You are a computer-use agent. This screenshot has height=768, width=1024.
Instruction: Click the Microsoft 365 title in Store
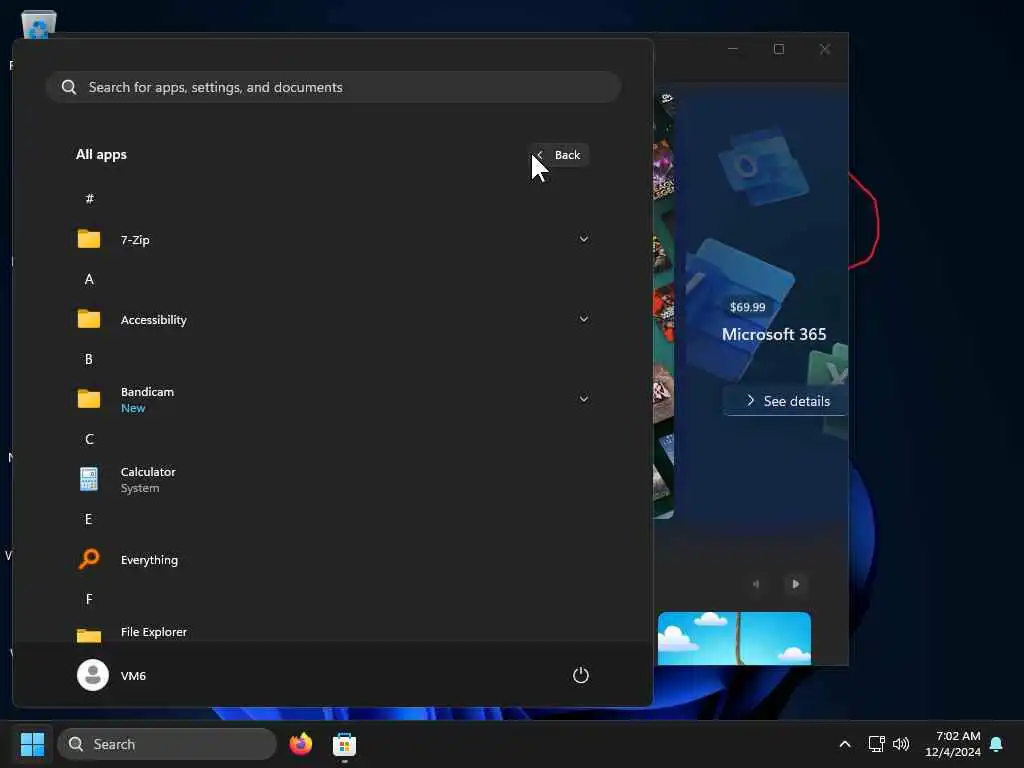(774, 334)
